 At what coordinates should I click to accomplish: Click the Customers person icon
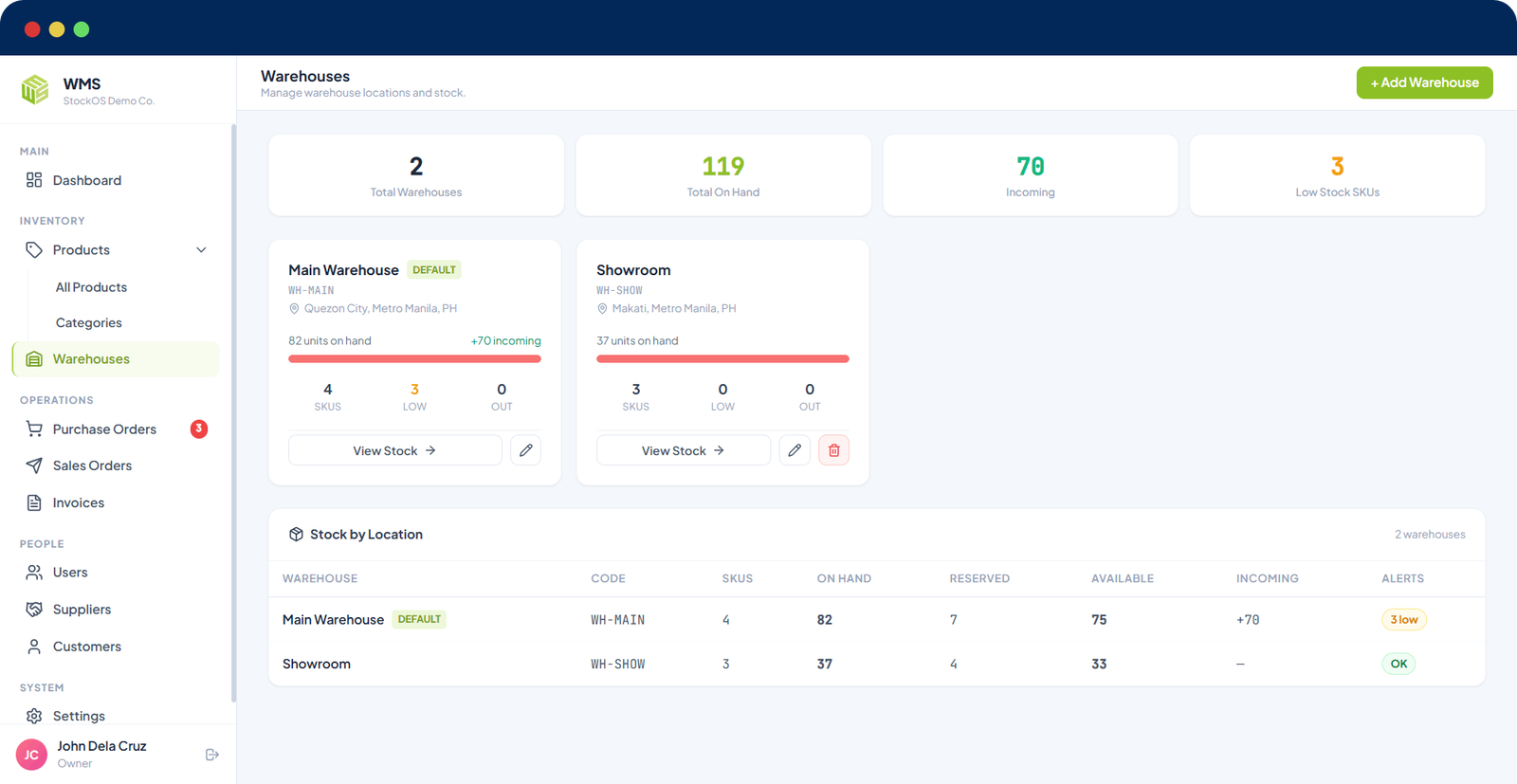pyautogui.click(x=34, y=647)
